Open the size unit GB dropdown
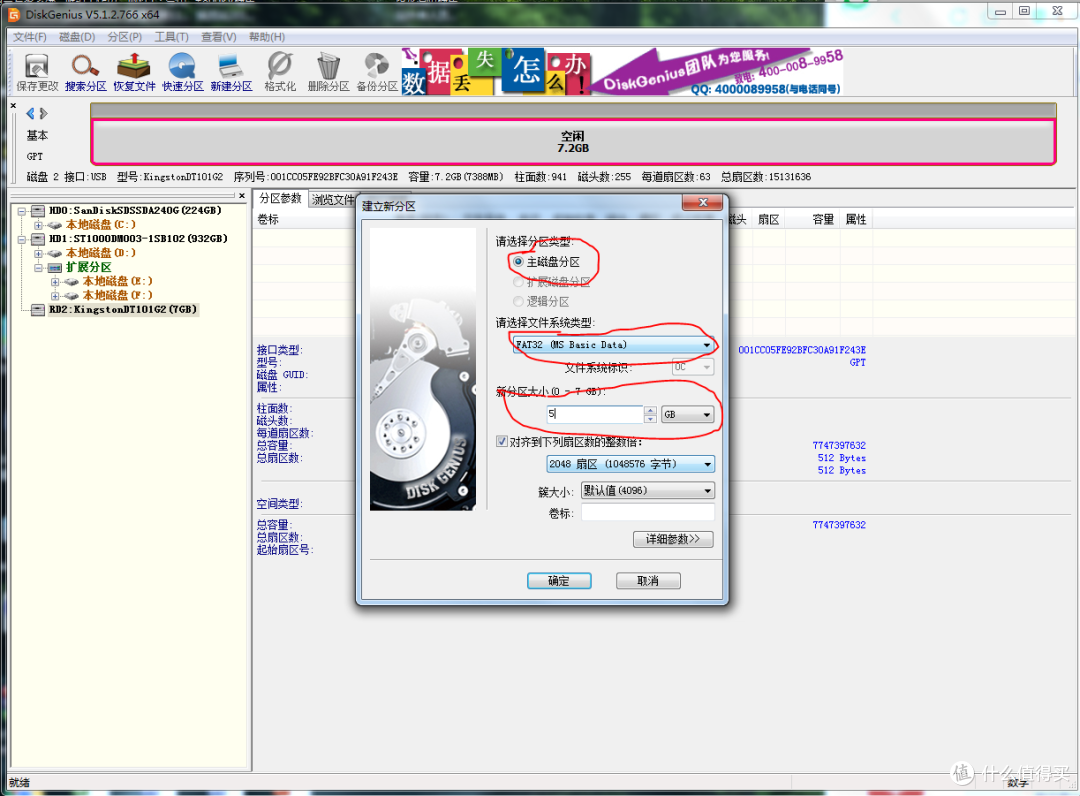1080x796 pixels. pyautogui.click(x=687, y=415)
